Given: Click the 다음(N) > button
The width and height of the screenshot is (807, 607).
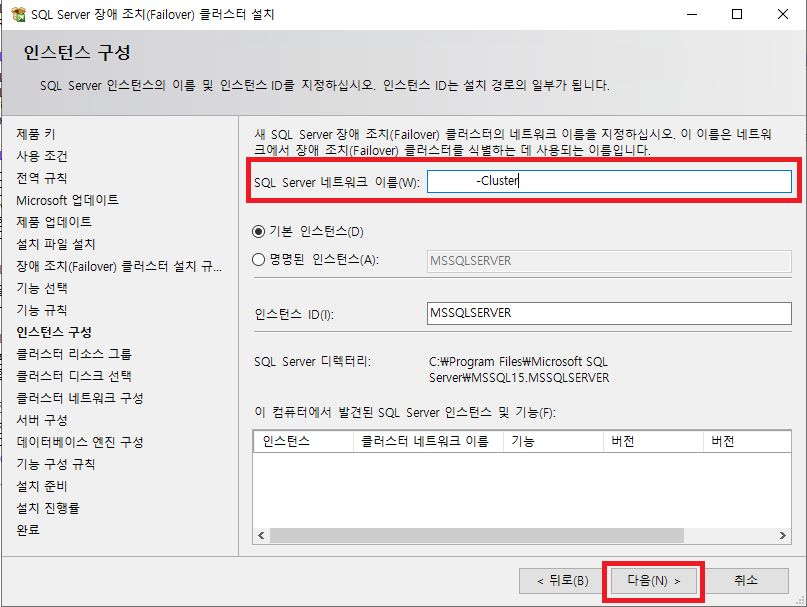Looking at the screenshot, I should tap(654, 581).
